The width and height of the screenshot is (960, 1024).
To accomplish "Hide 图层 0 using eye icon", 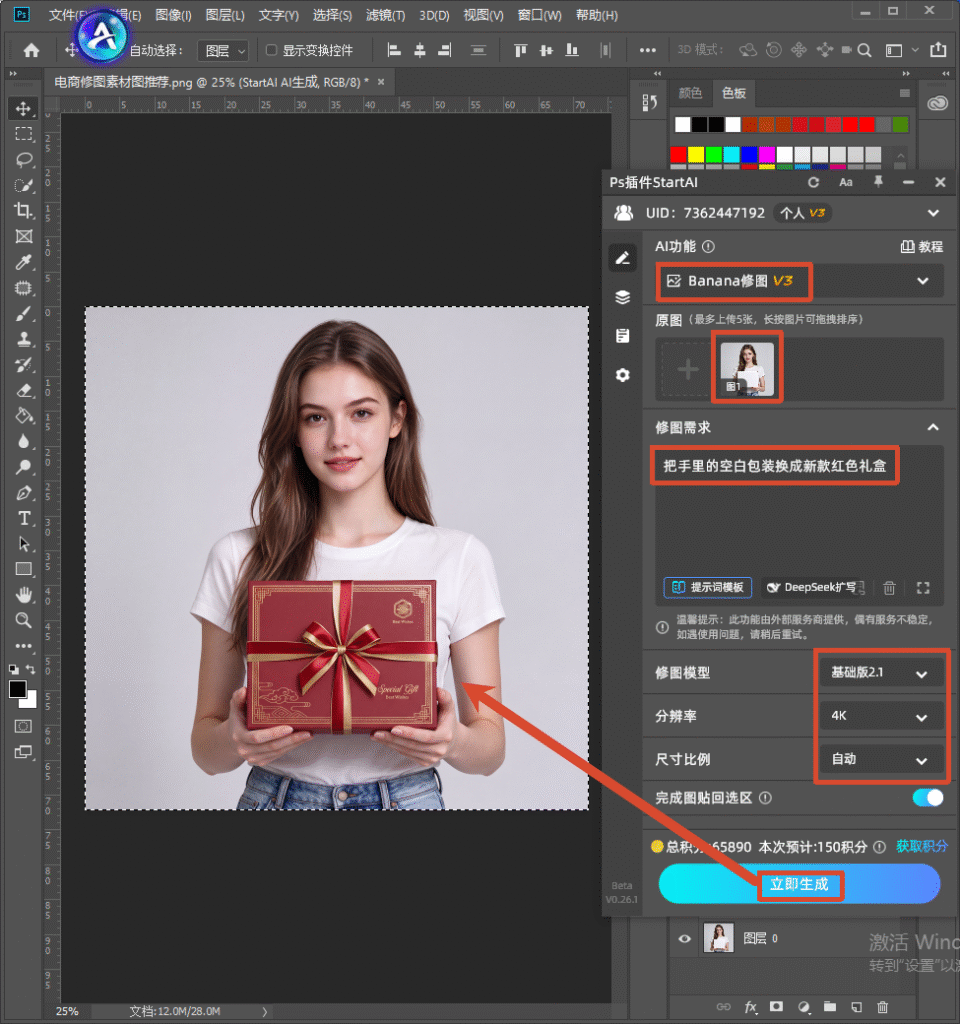I will coord(684,938).
